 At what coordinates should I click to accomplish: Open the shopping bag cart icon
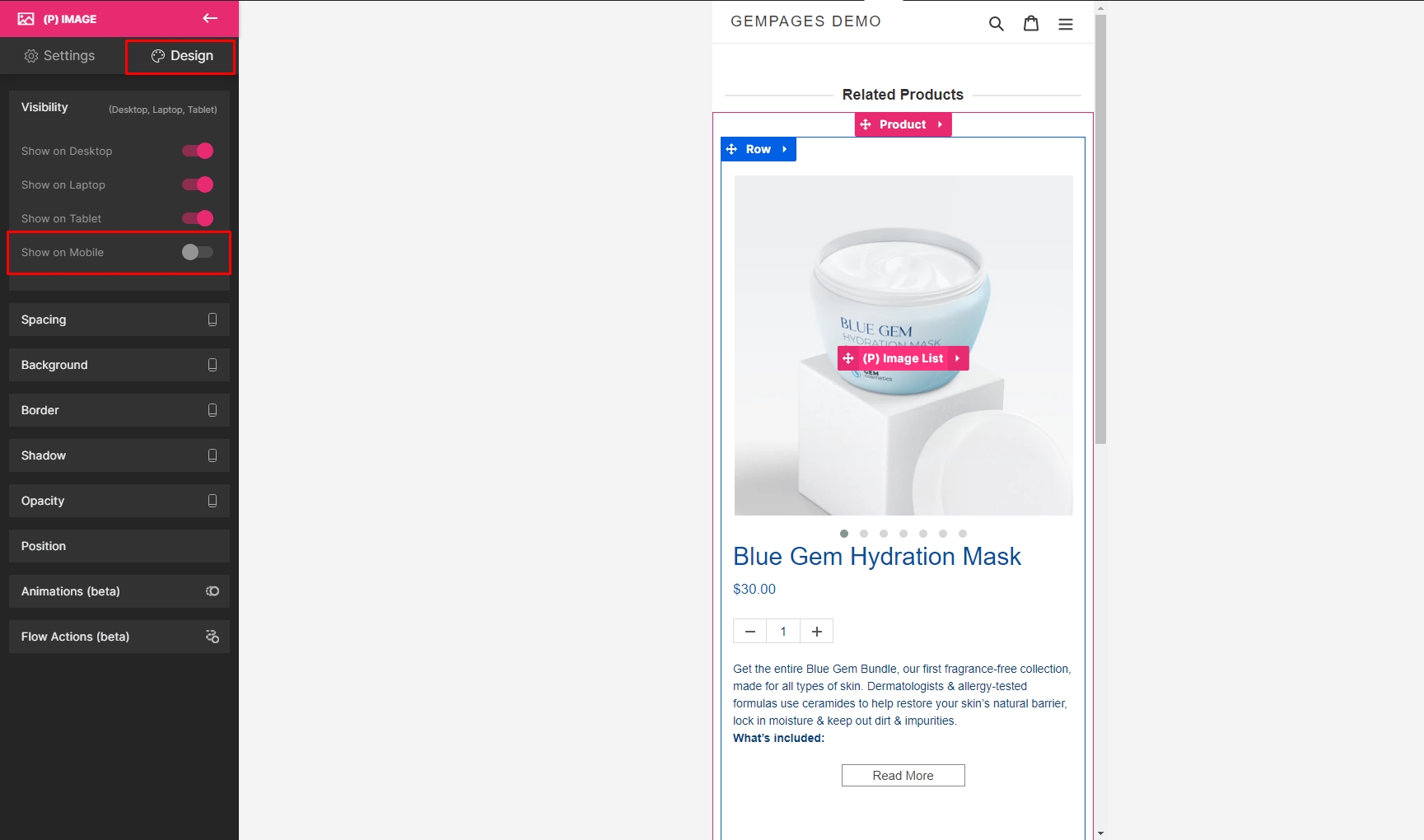coord(1031,23)
